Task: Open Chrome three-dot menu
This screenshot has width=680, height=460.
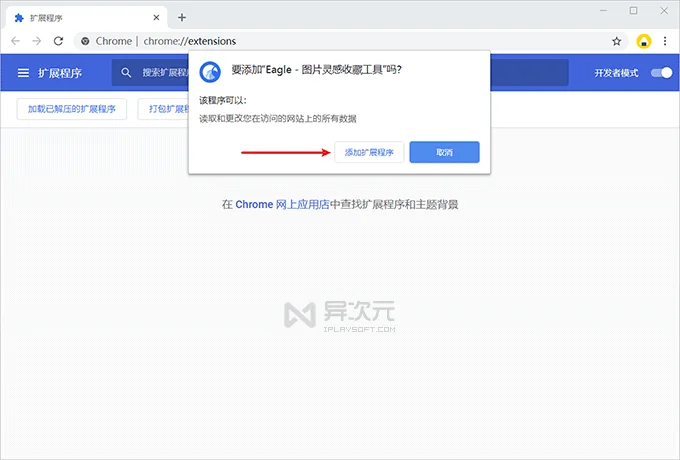Action: (665, 41)
